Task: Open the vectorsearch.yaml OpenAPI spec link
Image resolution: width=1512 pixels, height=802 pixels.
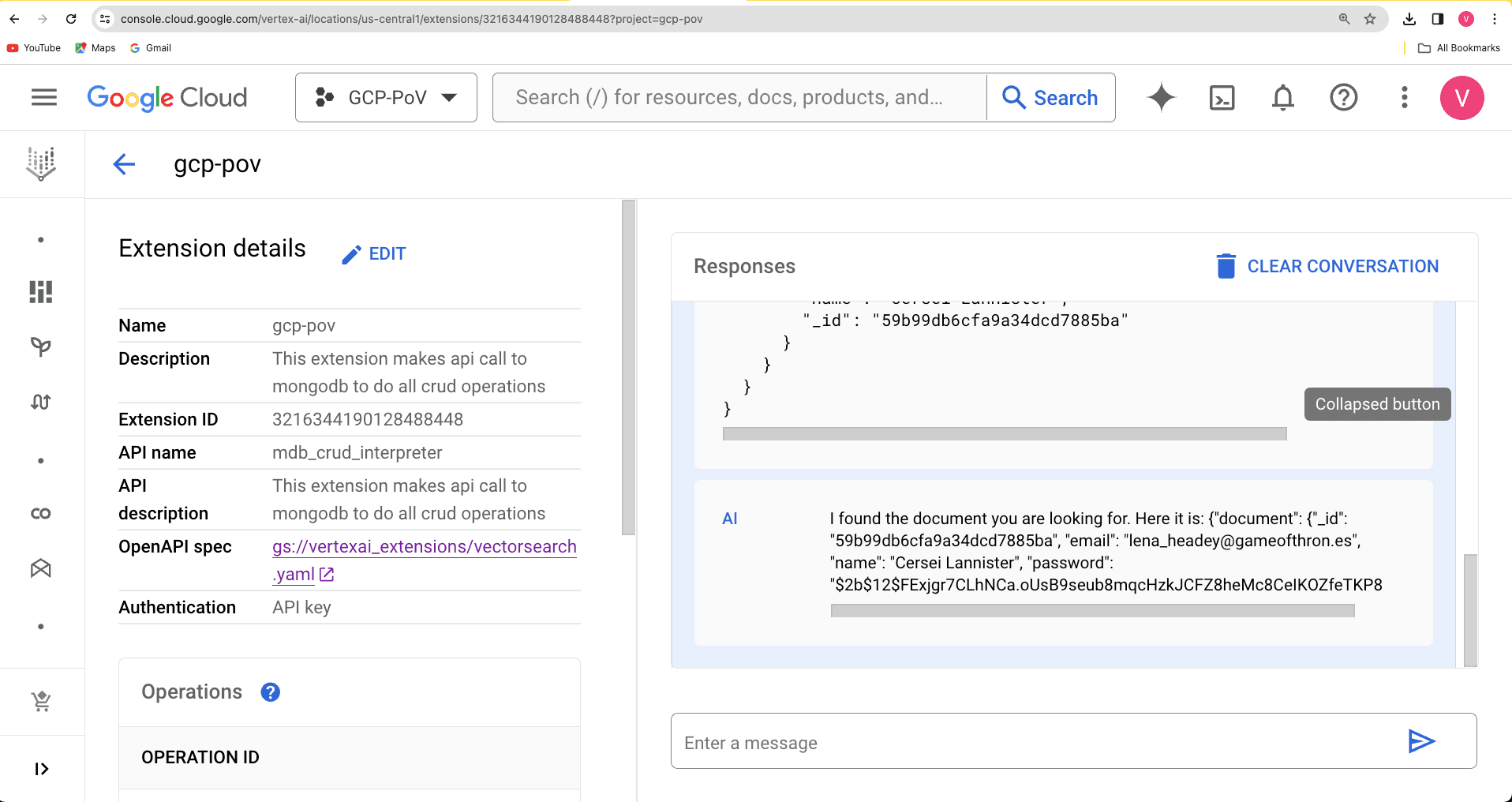Action: (424, 547)
